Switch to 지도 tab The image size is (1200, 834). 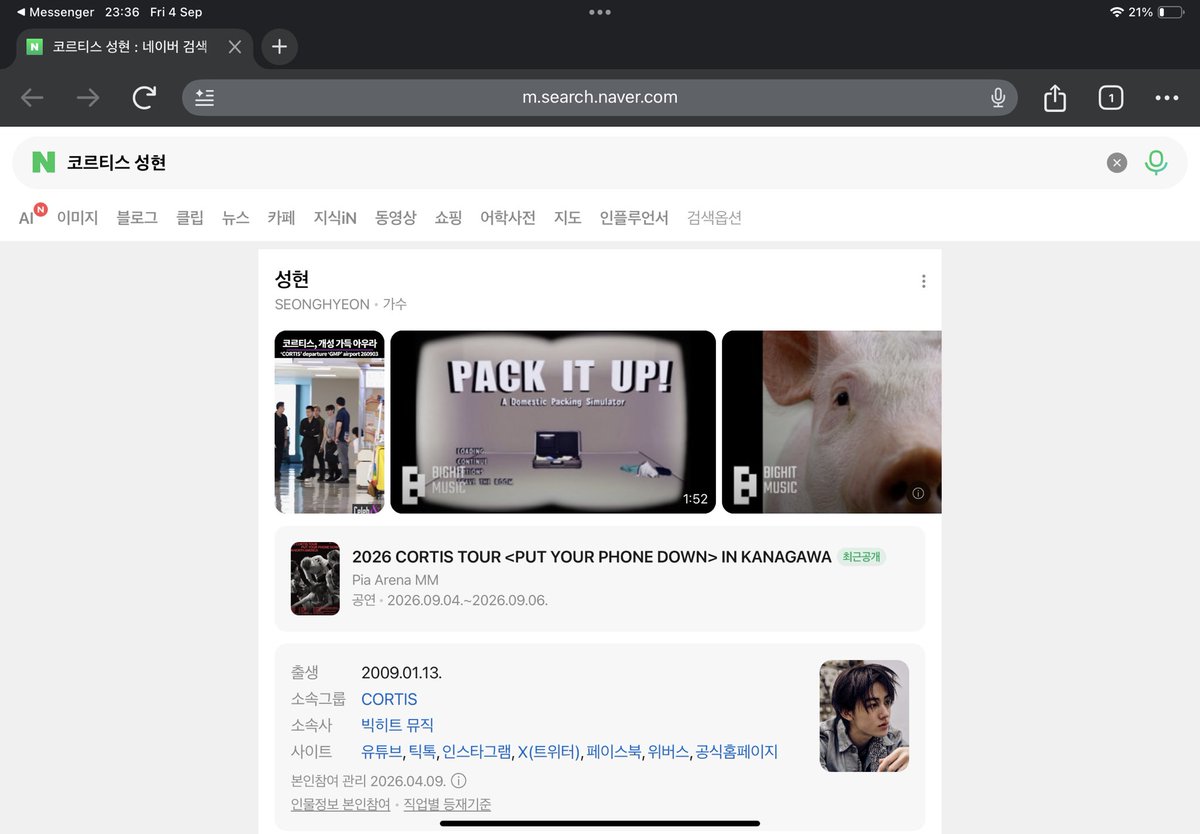567,217
